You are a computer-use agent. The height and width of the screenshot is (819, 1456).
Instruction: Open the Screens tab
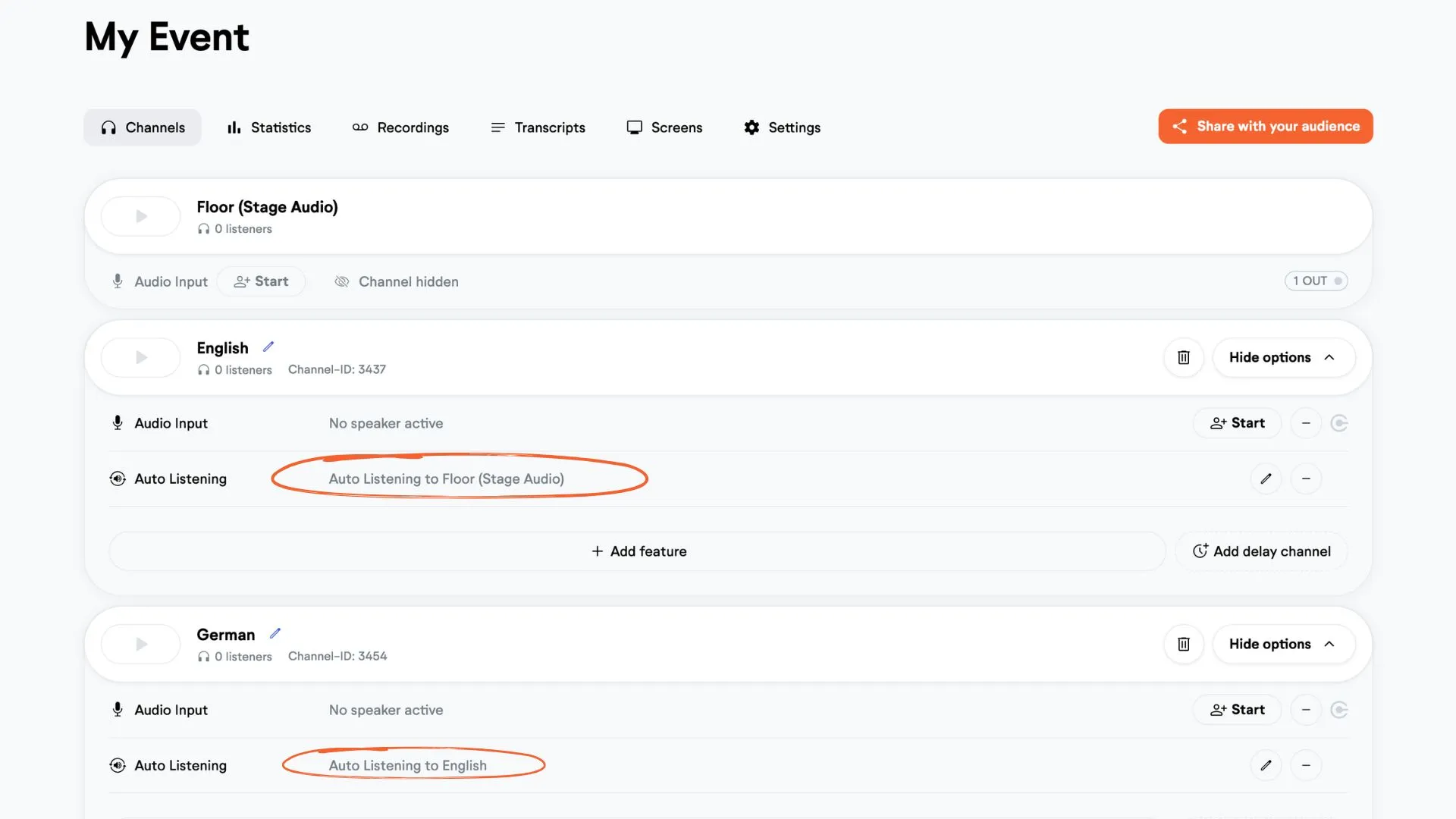(664, 127)
